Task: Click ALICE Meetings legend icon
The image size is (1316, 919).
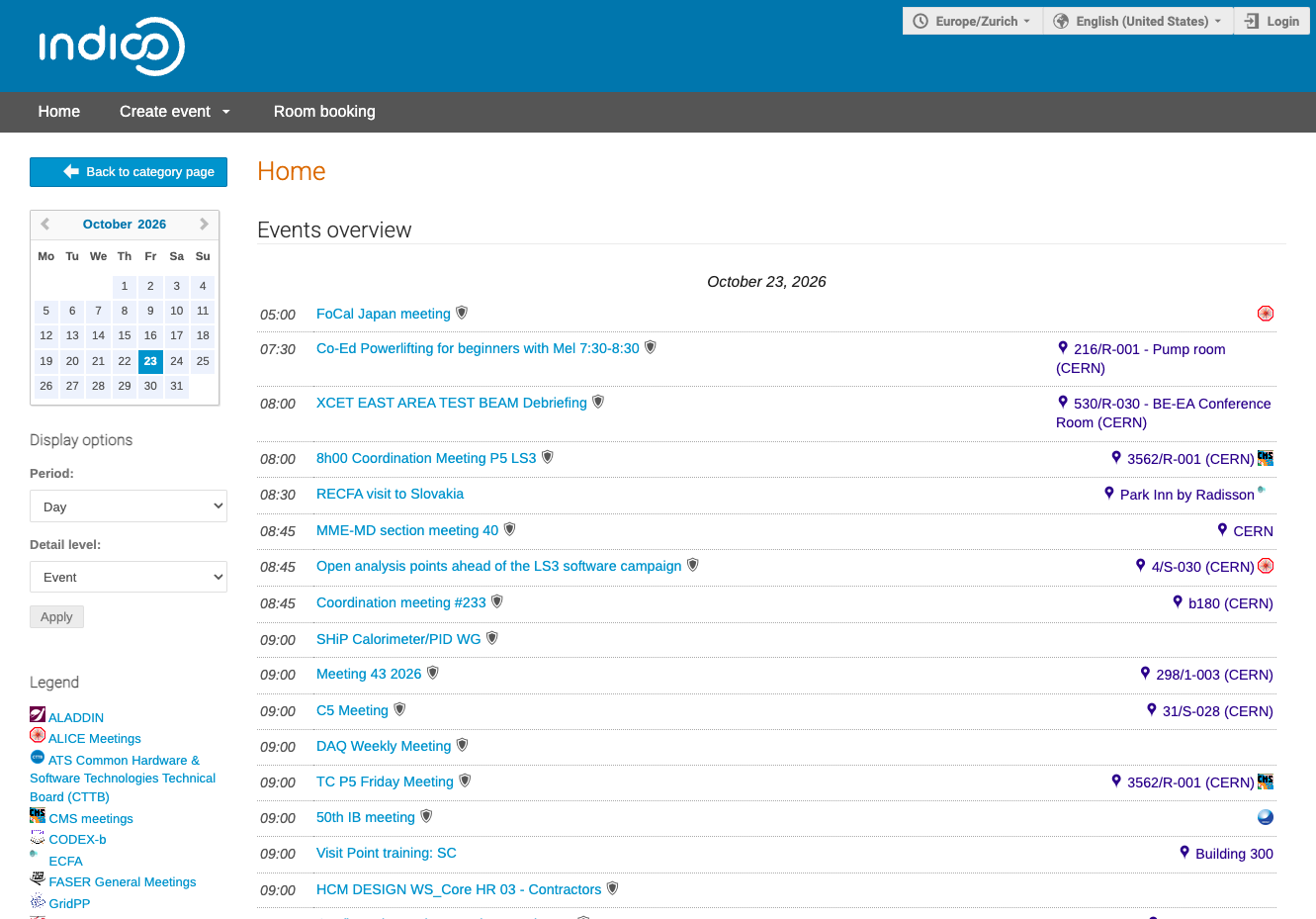Action: point(38,735)
